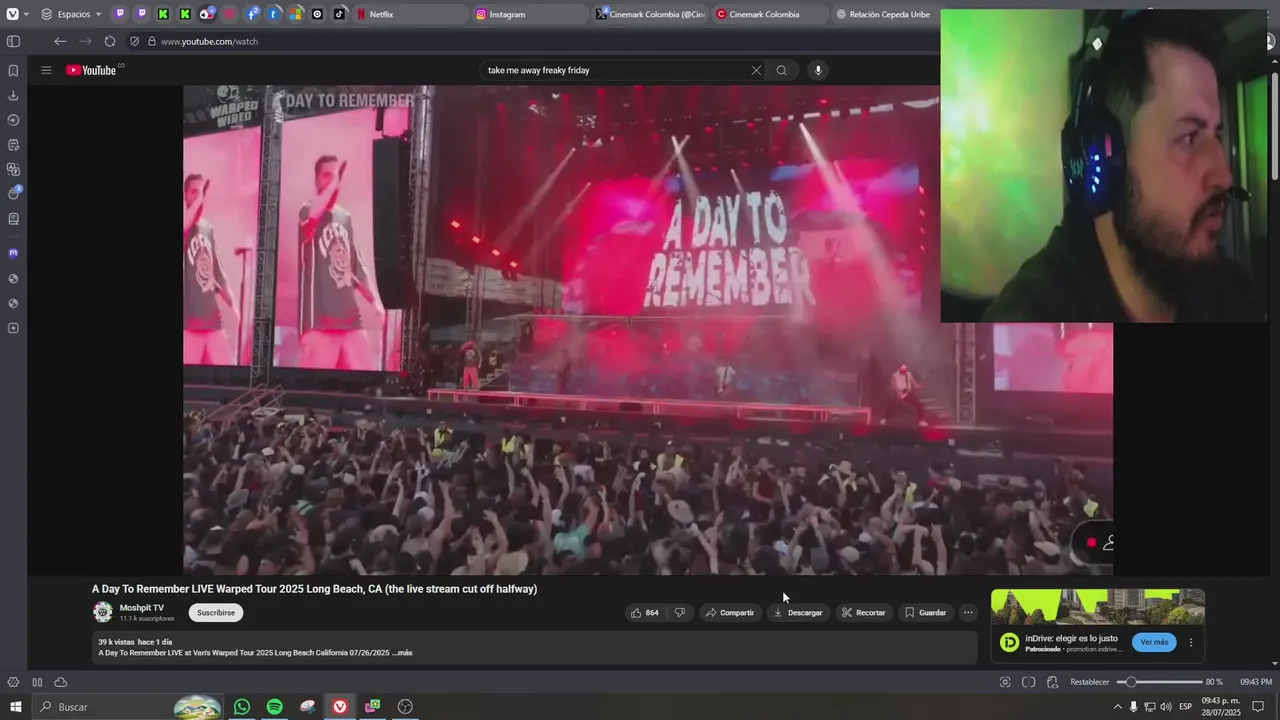Show hidden system tray icons
The width and height of the screenshot is (1280, 720).
coord(1118,707)
